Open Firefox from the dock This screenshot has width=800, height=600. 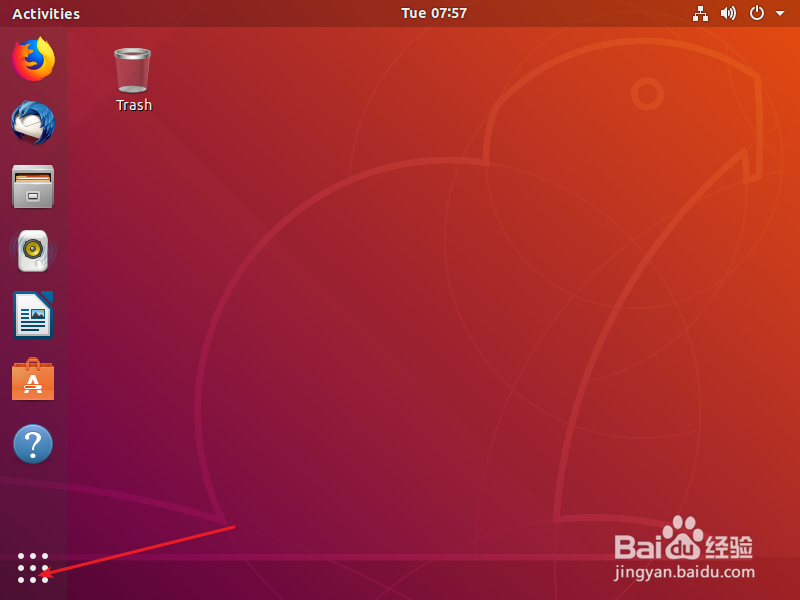33,59
